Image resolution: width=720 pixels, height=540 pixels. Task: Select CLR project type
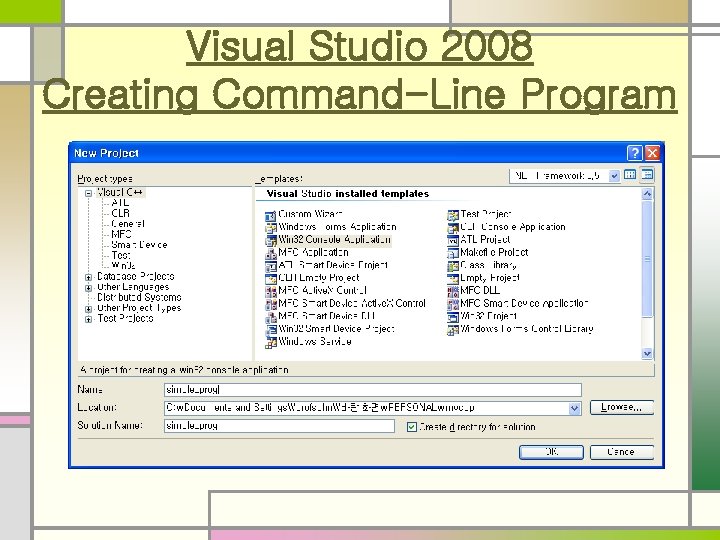tap(121, 213)
